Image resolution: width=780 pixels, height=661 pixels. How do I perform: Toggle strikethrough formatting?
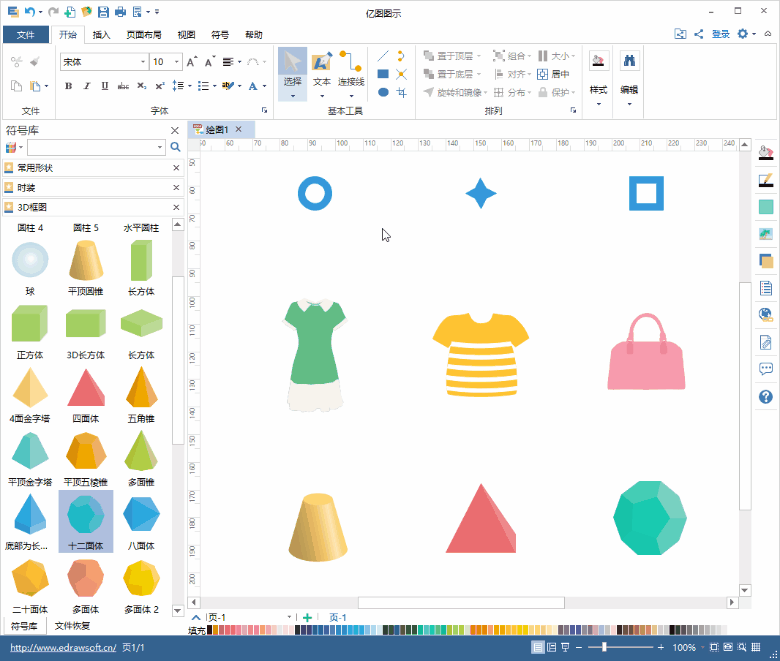point(123,86)
